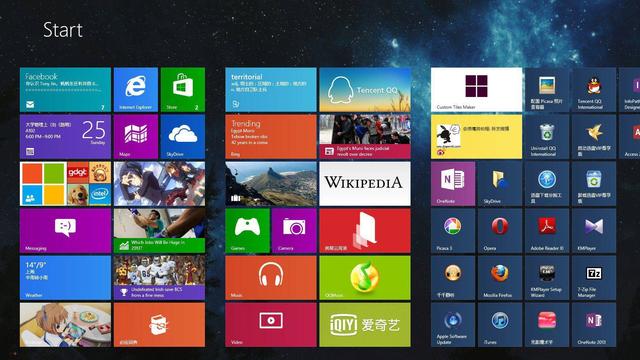Open the golden headphones music player tile
640x360 pixels.
click(x=453, y=278)
